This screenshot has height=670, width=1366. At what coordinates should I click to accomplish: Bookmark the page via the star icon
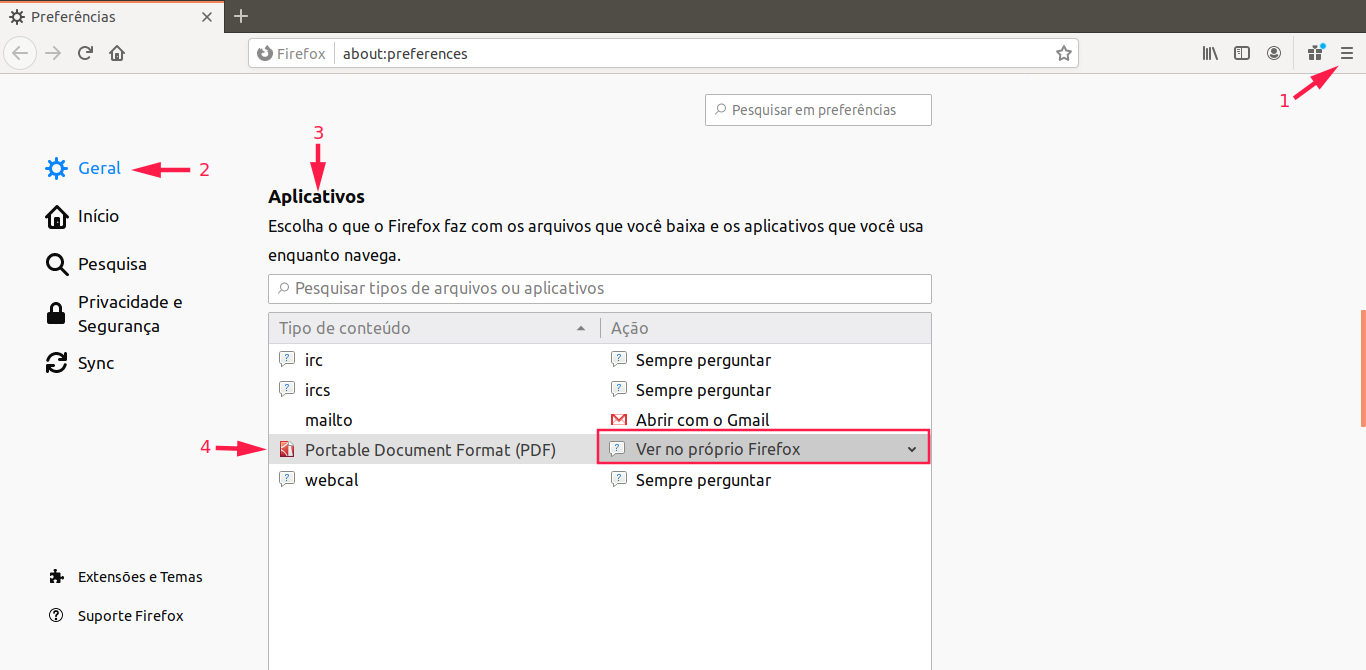1063,53
